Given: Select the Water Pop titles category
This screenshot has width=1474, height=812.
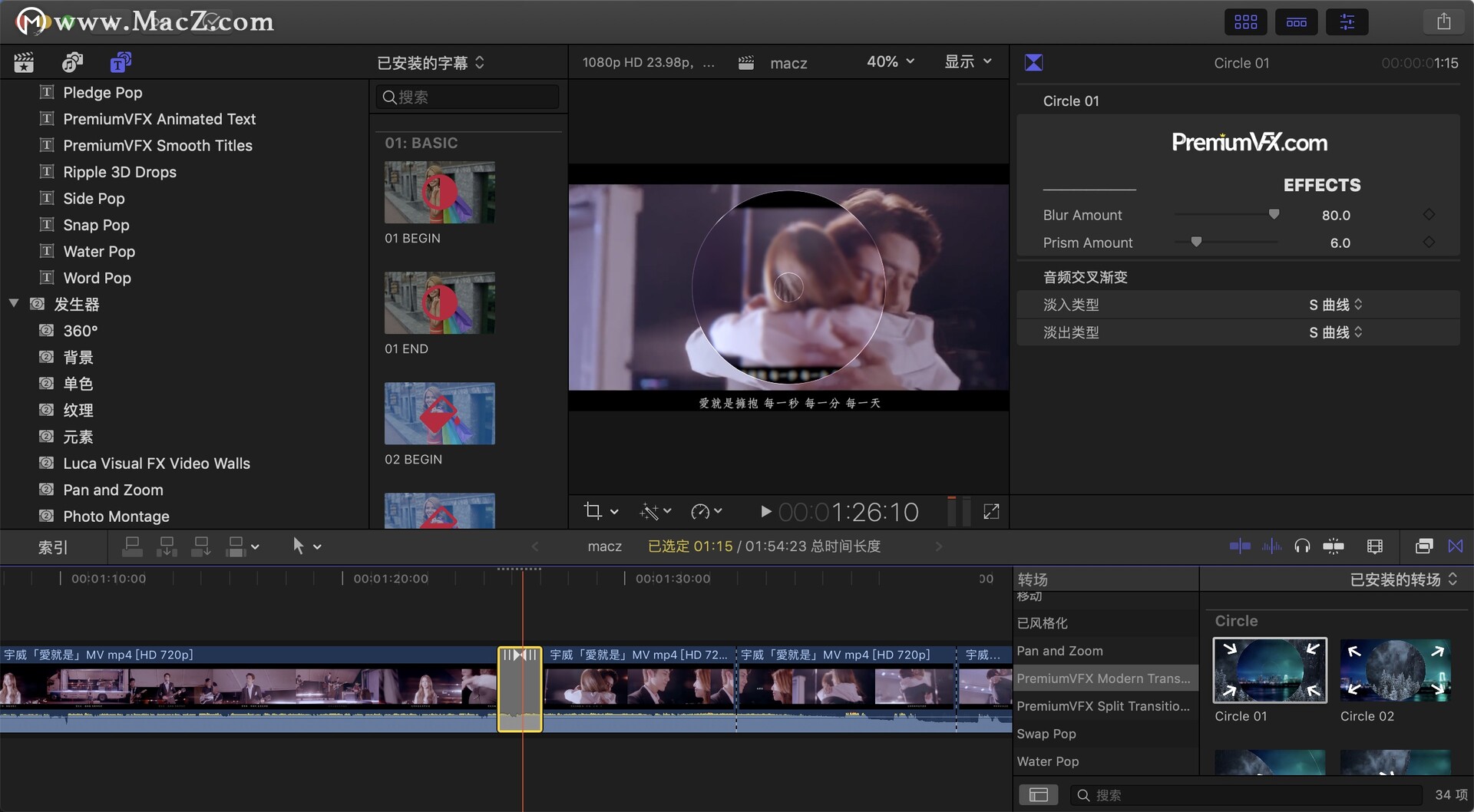Looking at the screenshot, I should [x=99, y=251].
